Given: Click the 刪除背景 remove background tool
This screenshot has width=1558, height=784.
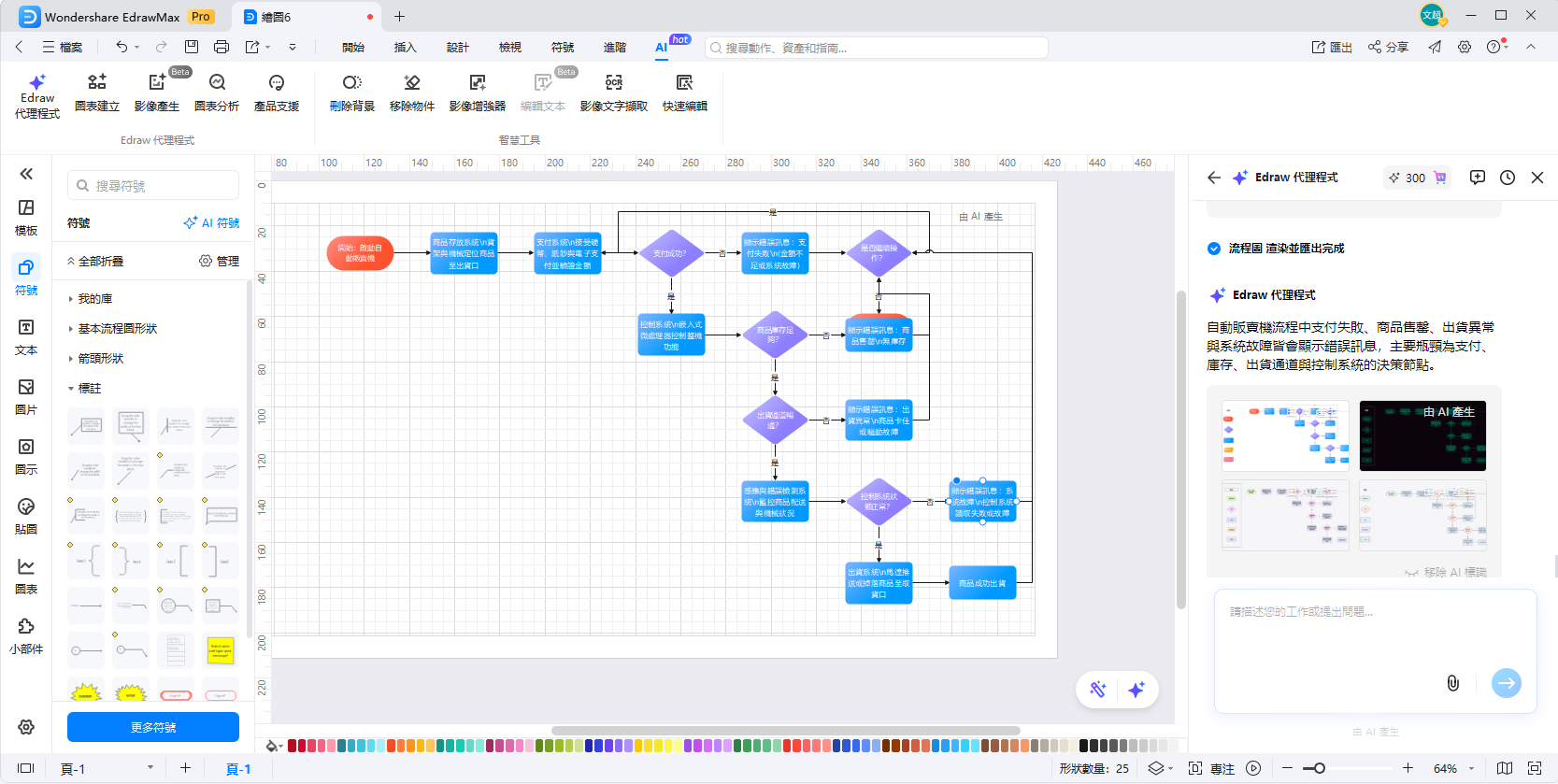Looking at the screenshot, I should click(x=351, y=93).
